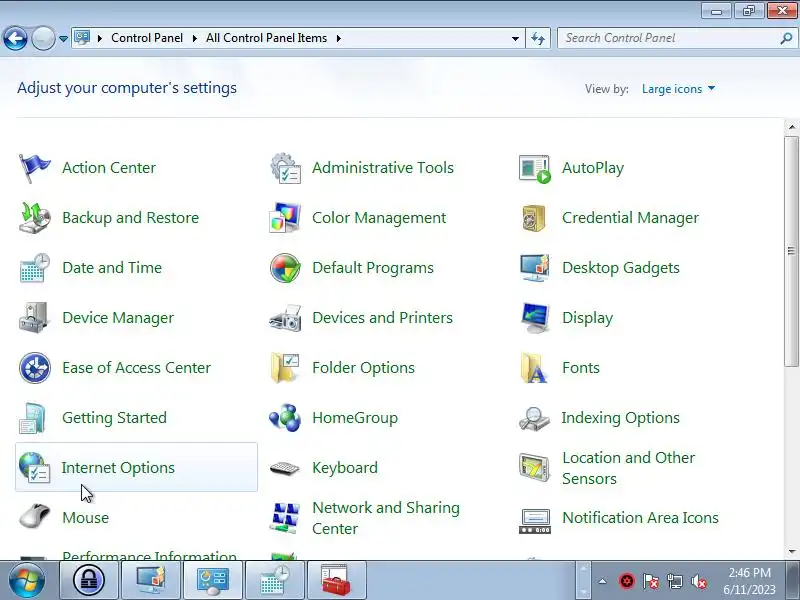Click the Devices and Printers icon
This screenshot has height=600, width=800.
coord(285,318)
